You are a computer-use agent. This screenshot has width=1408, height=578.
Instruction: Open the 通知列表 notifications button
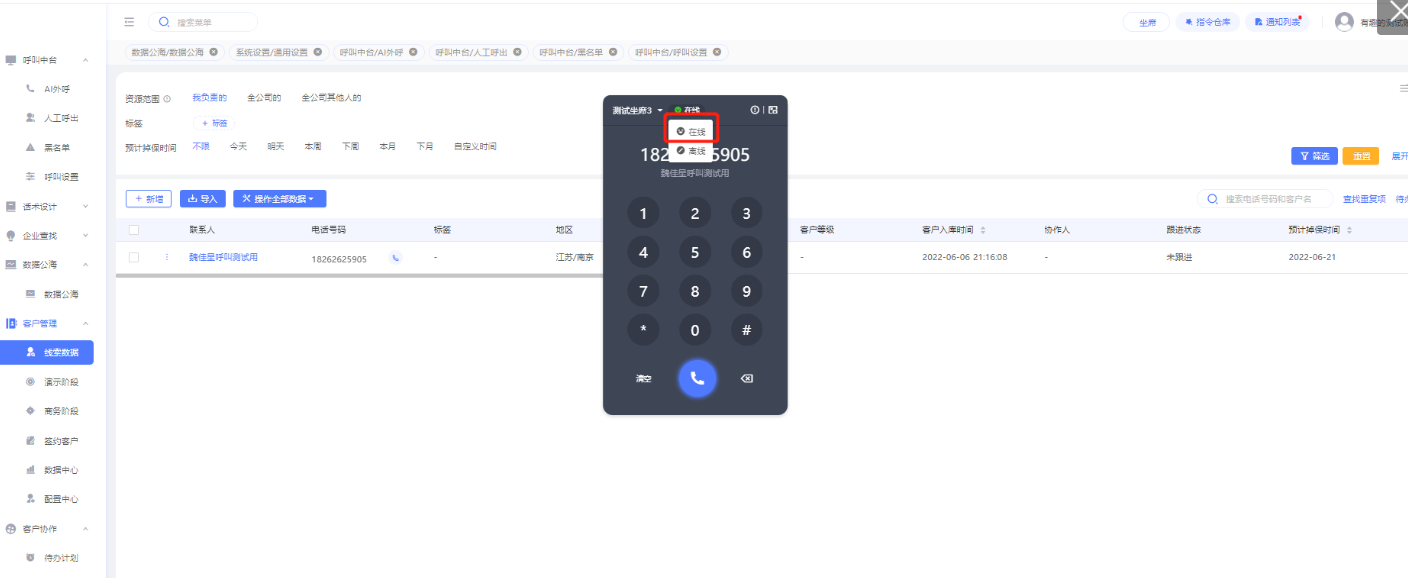coord(1277,22)
